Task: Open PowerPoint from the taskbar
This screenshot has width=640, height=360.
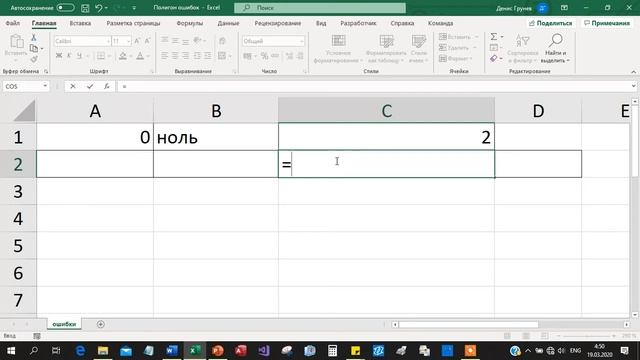Action: (x=218, y=351)
